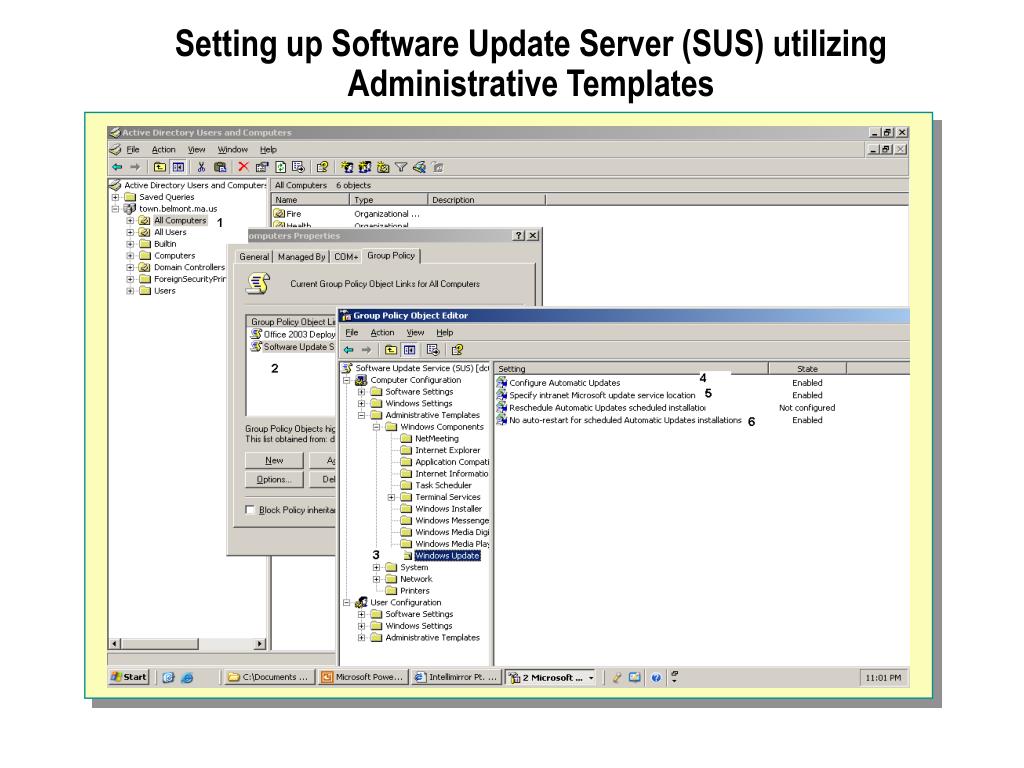Click the horizontal scrollbar thumb in Active Directory tree
The width and height of the screenshot is (1024, 768).
[x=160, y=644]
